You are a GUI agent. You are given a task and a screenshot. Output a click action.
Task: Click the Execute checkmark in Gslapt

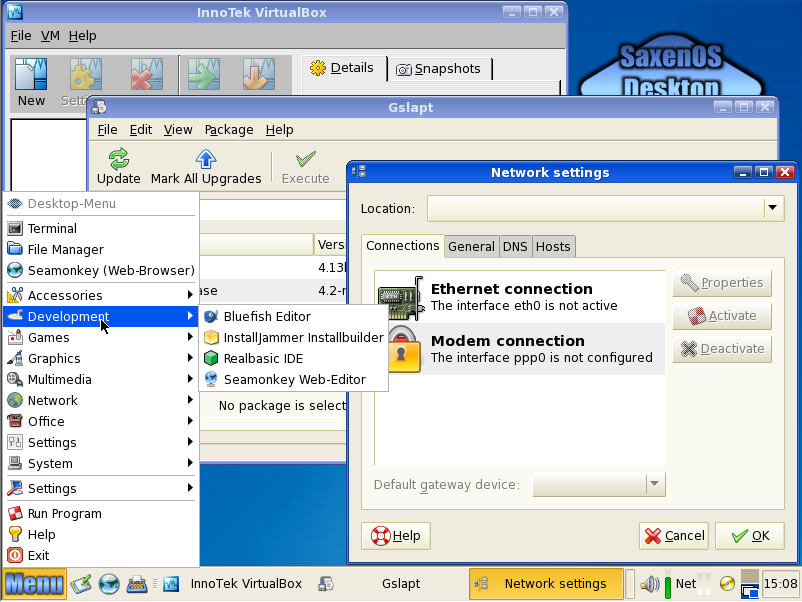305,160
